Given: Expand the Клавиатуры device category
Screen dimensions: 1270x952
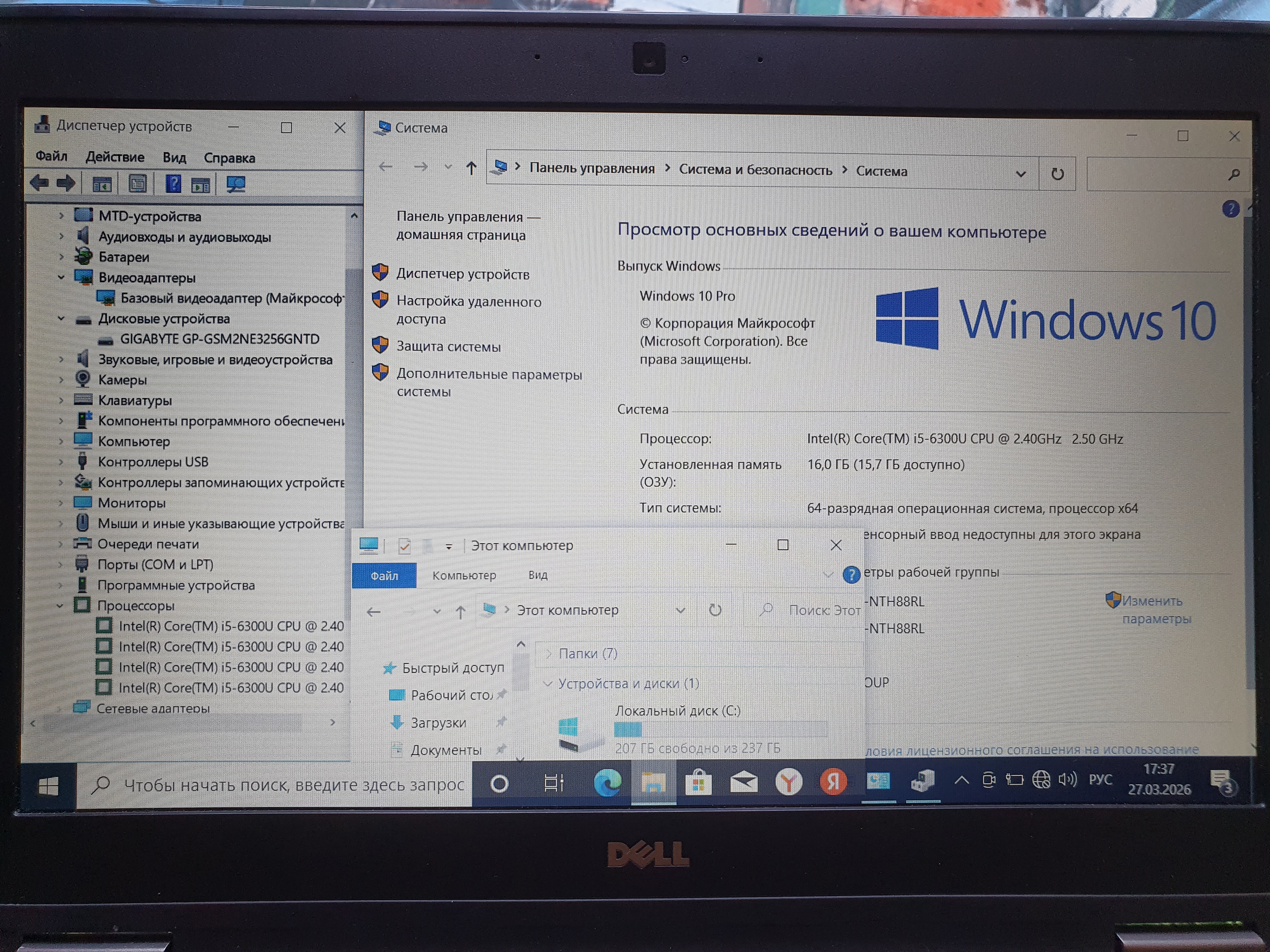Looking at the screenshot, I should pos(61,400).
